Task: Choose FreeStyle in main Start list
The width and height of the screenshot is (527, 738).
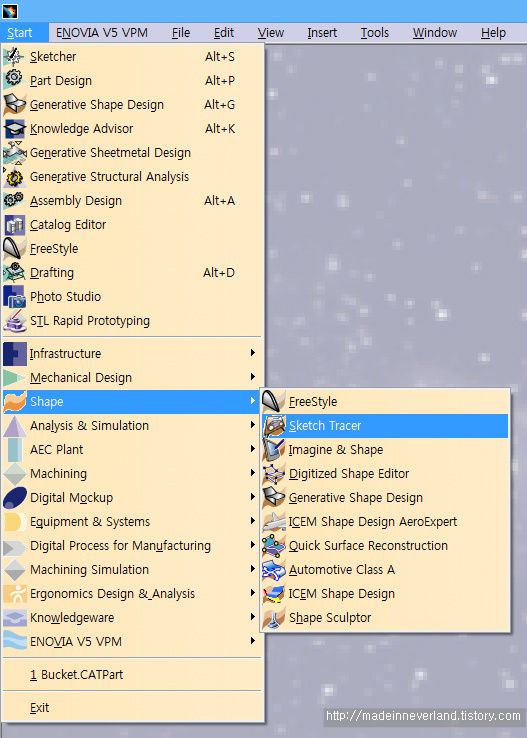Action: pyautogui.click(x=132, y=249)
